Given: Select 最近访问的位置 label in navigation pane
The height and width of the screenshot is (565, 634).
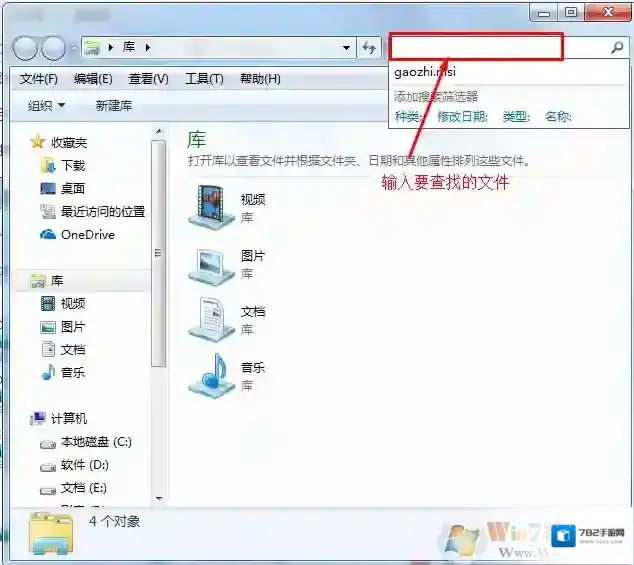Looking at the screenshot, I should coord(103,212).
